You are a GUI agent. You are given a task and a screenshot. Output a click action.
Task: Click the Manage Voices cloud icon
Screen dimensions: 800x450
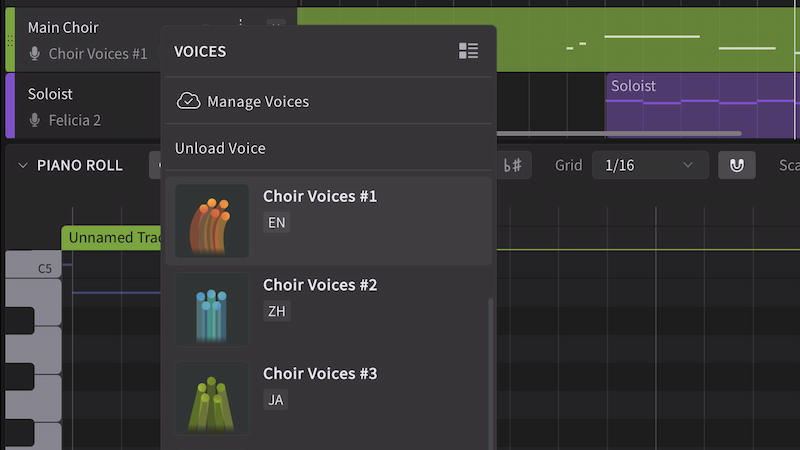coord(187,101)
